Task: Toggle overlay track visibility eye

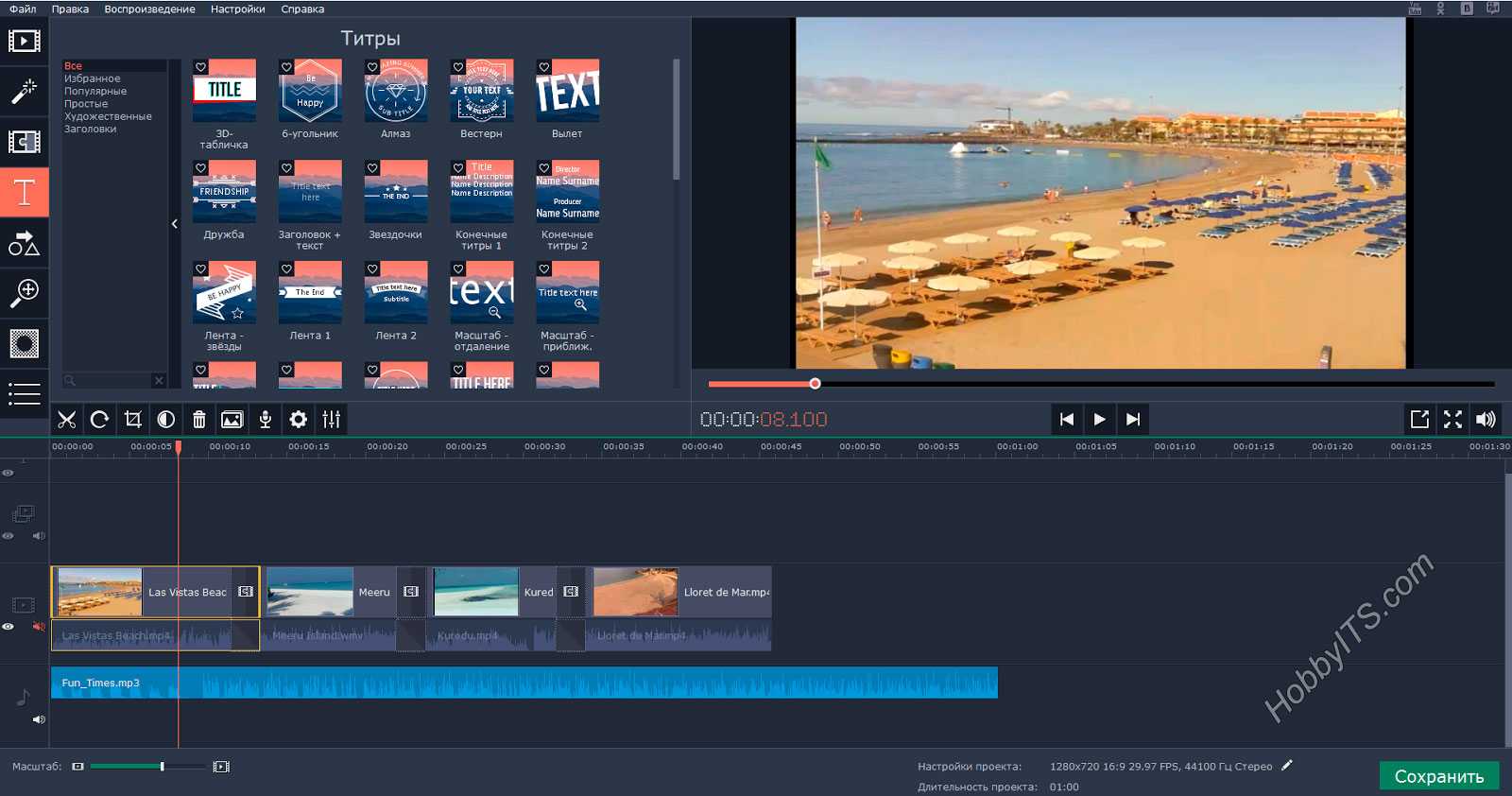Action: [8, 536]
